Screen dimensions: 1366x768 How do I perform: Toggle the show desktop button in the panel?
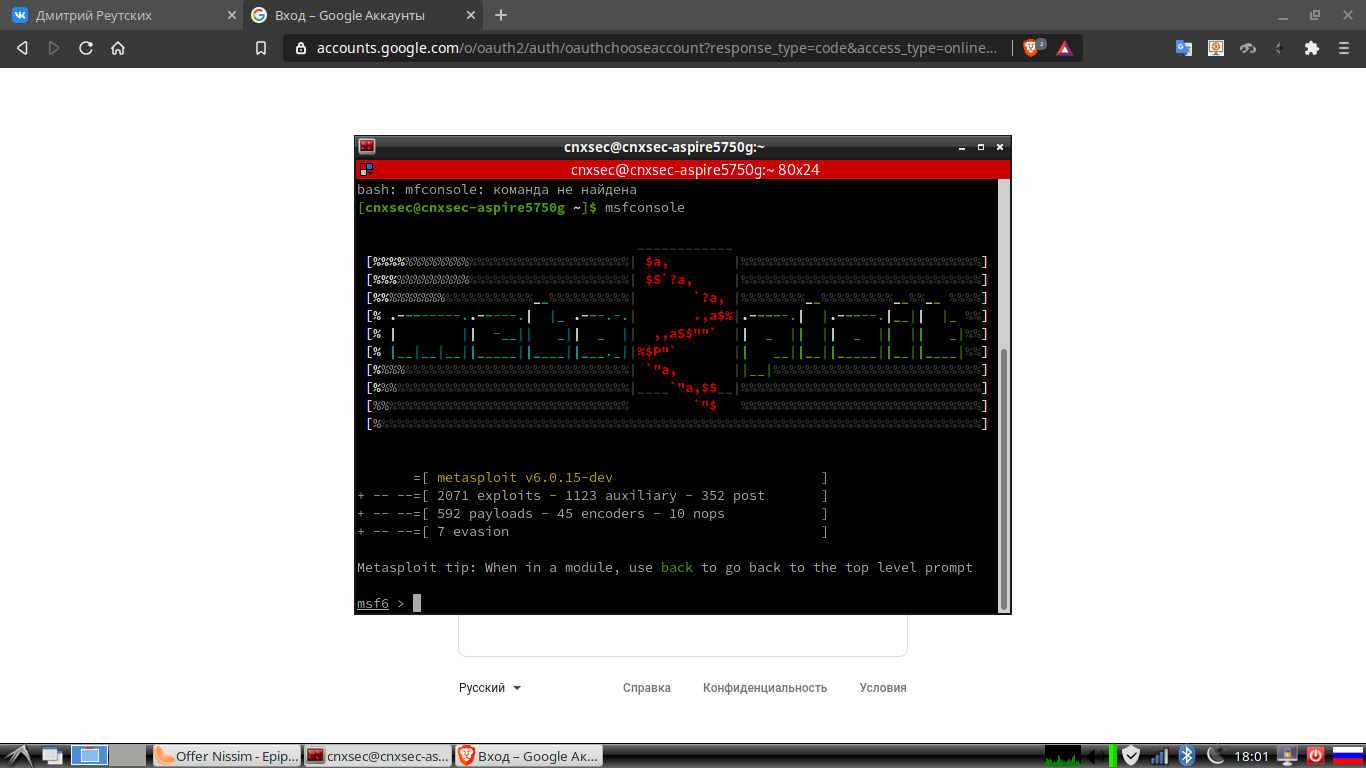tap(52, 756)
